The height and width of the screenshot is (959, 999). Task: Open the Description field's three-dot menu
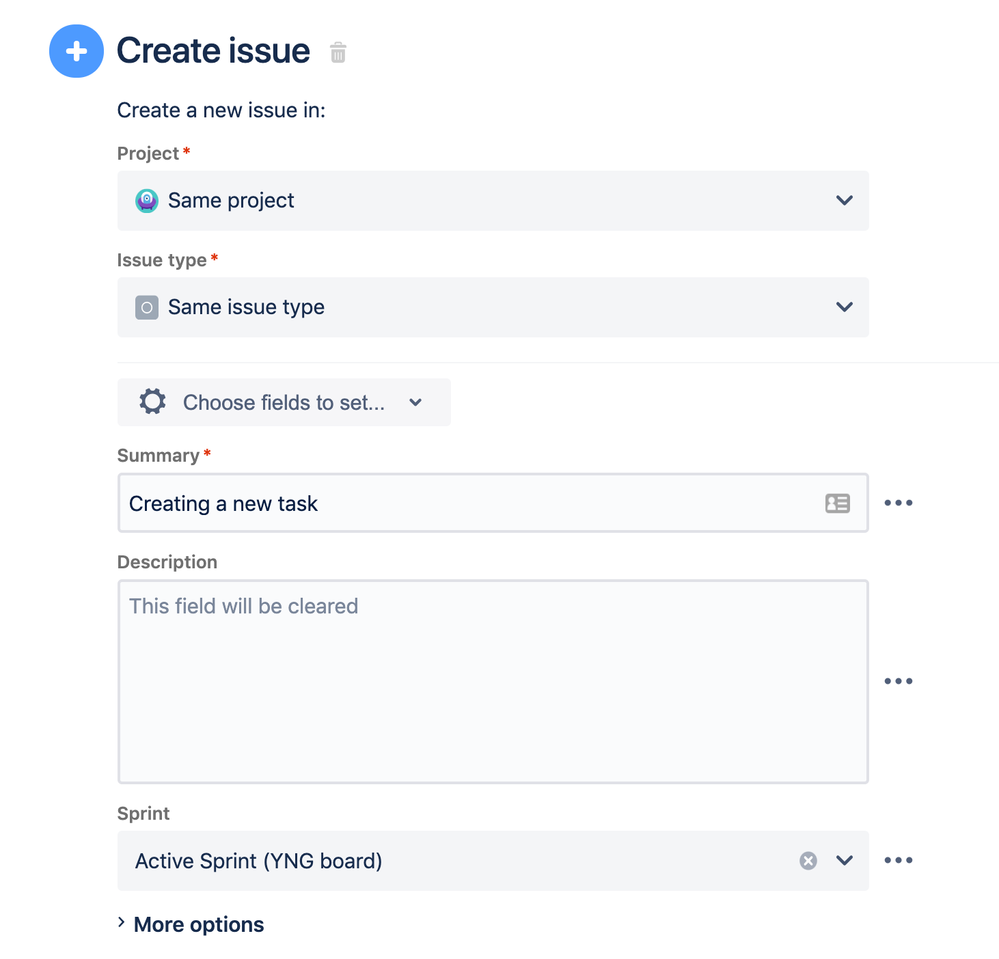898,681
